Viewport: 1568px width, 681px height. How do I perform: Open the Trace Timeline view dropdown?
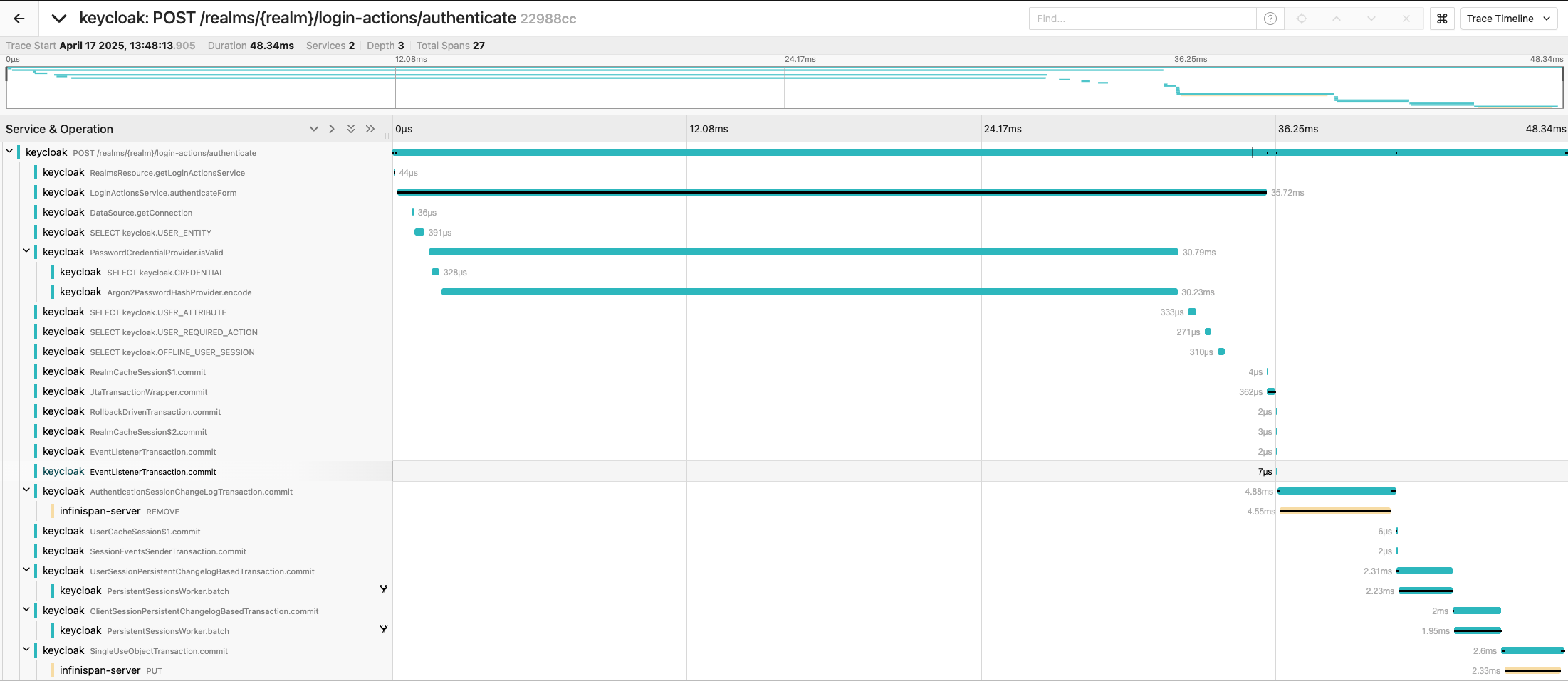point(1508,19)
